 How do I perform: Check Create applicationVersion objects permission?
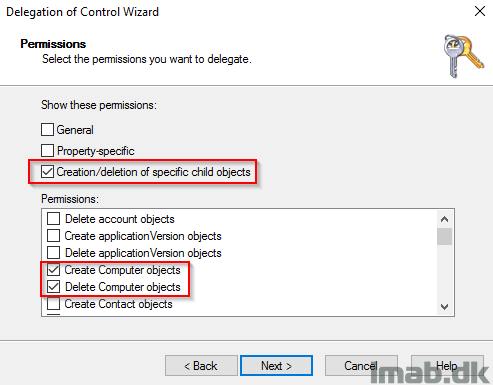coord(53,236)
